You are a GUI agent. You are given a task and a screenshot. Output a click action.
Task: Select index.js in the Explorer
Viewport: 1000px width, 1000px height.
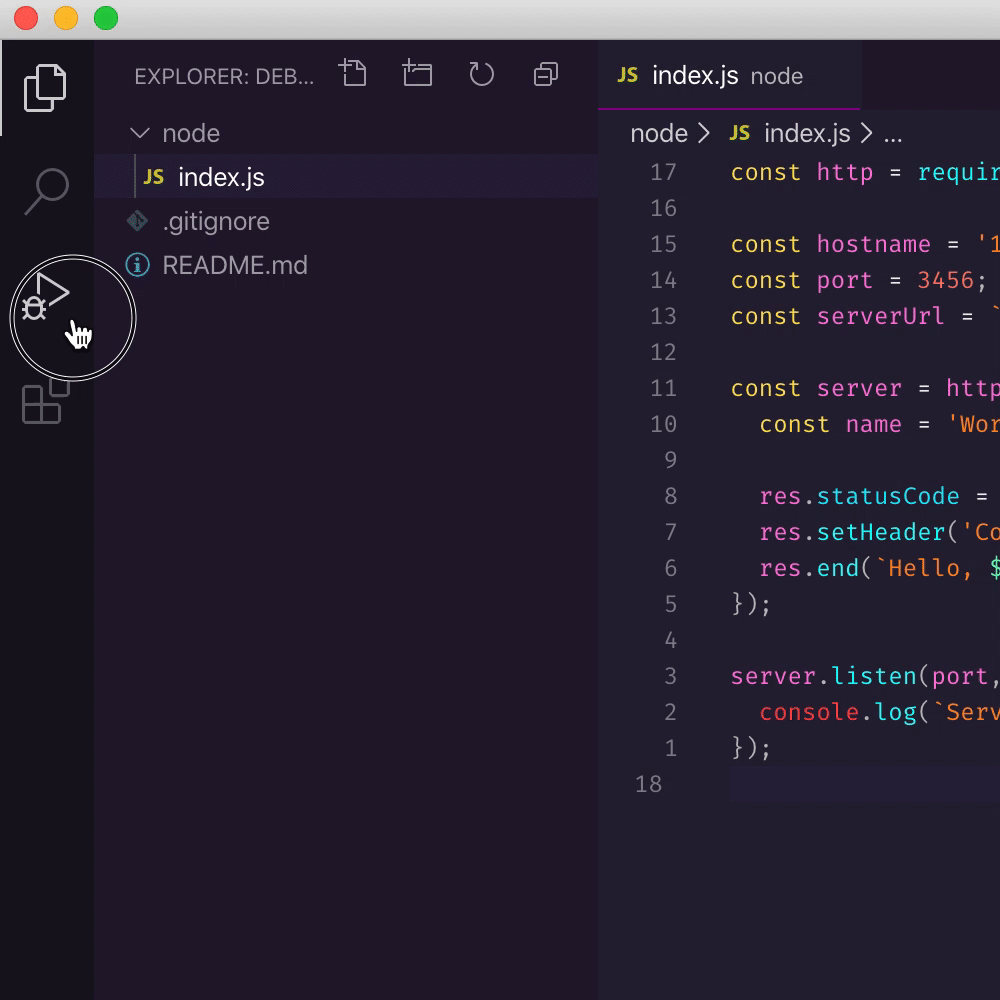click(x=220, y=177)
